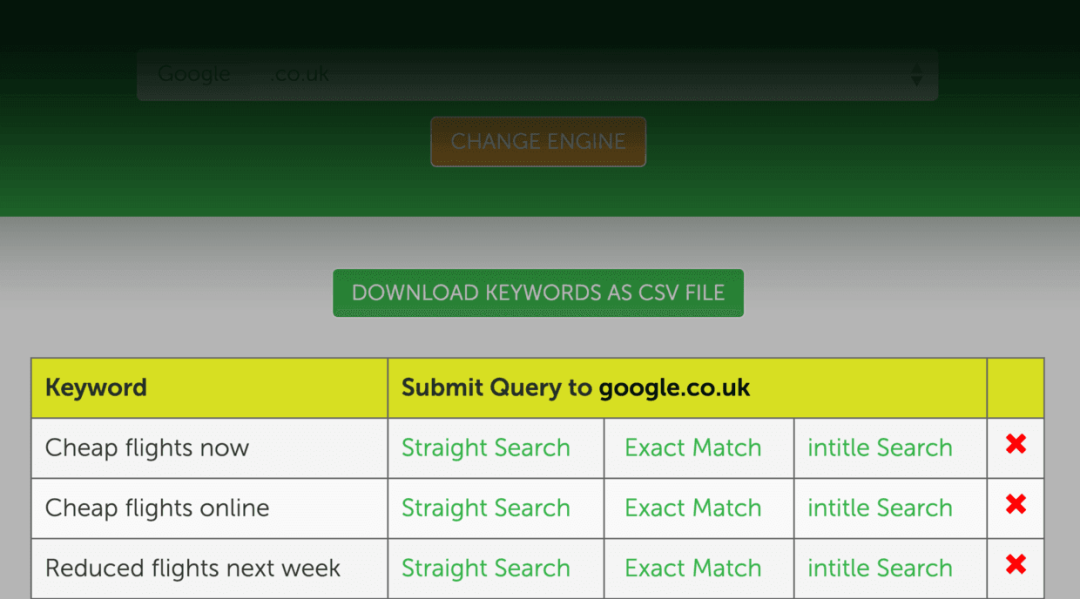
Task: Open Exact Match for Cheap flights online
Action: tap(693, 508)
